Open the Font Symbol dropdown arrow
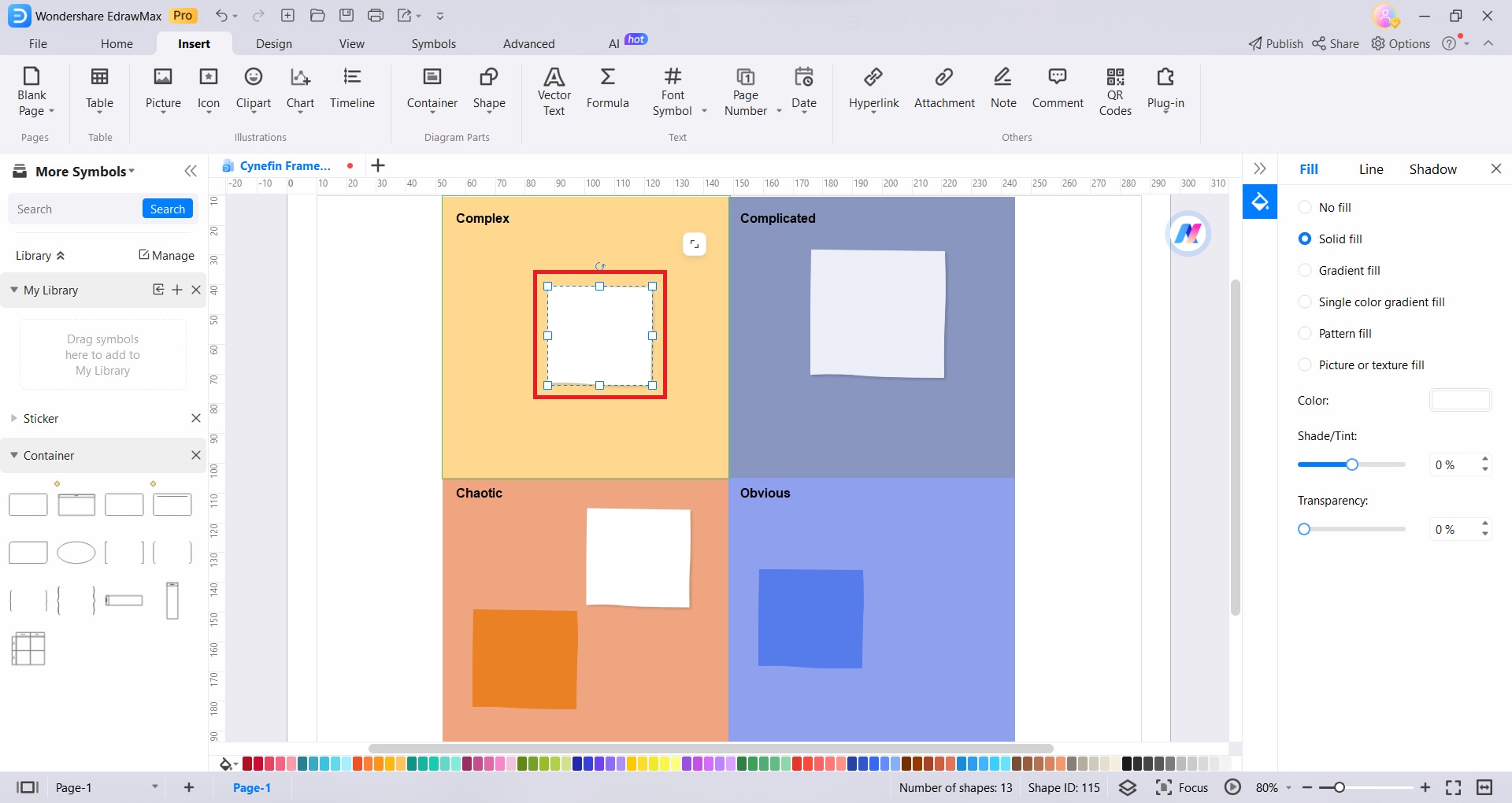The width and height of the screenshot is (1512, 803). (704, 111)
